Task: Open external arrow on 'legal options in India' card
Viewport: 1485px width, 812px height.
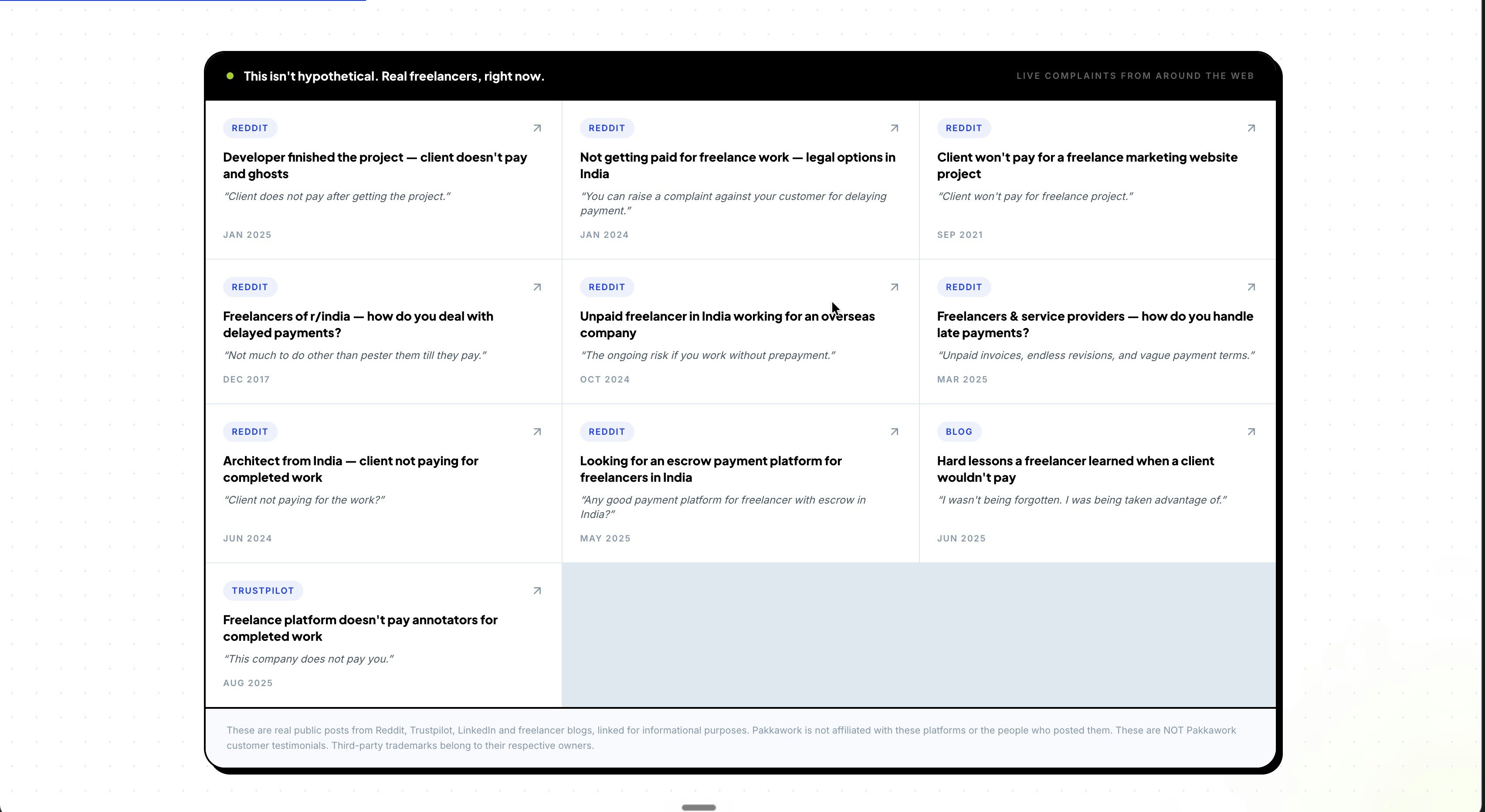Action: (894, 128)
